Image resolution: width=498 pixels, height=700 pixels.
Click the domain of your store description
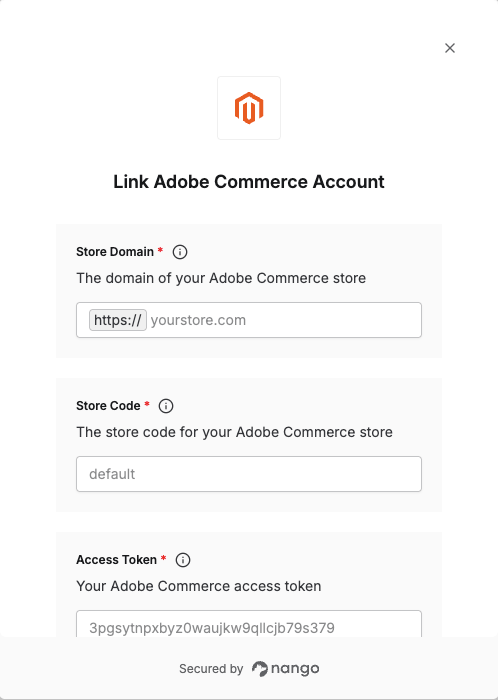point(221,278)
